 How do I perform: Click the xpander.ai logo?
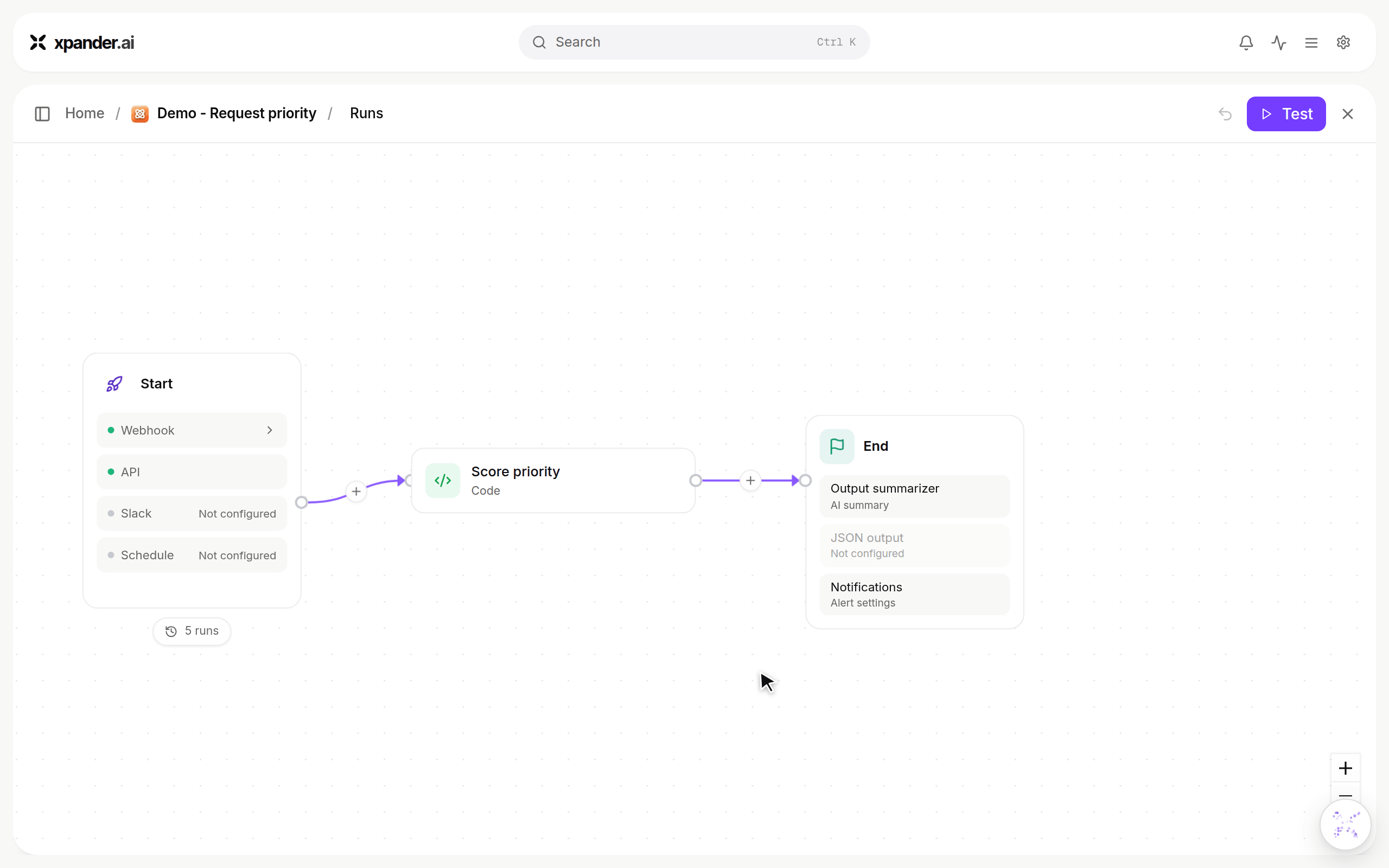82,42
